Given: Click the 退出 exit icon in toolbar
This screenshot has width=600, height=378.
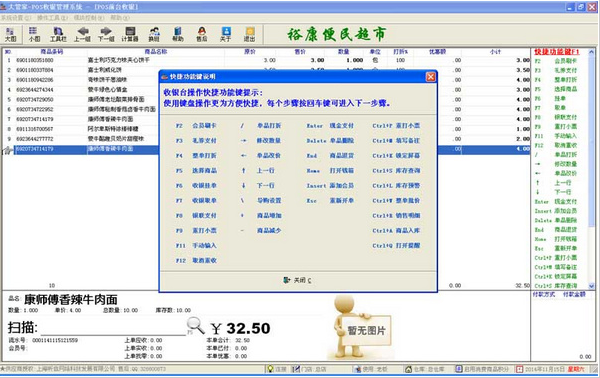Looking at the screenshot, I should coord(249,34).
